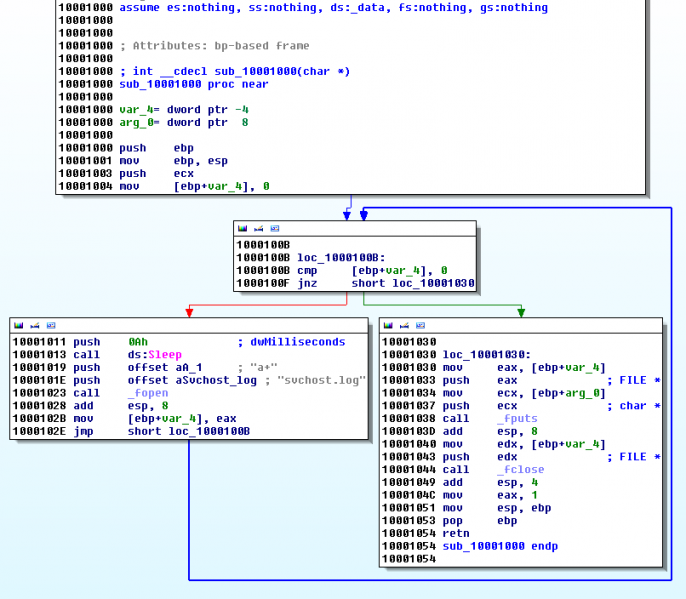The width and height of the screenshot is (686, 599).
Task: Click the middle title icon of loc_10001030 node
Action: (x=403, y=325)
